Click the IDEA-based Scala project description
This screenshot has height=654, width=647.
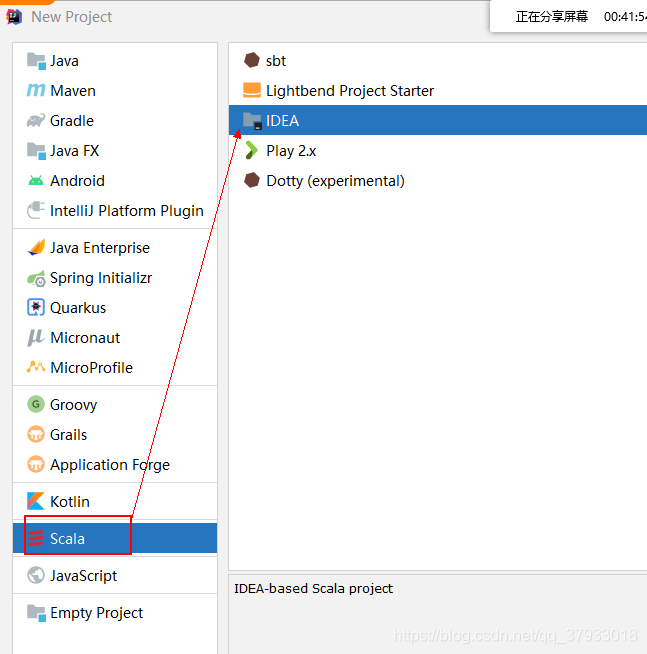313,589
